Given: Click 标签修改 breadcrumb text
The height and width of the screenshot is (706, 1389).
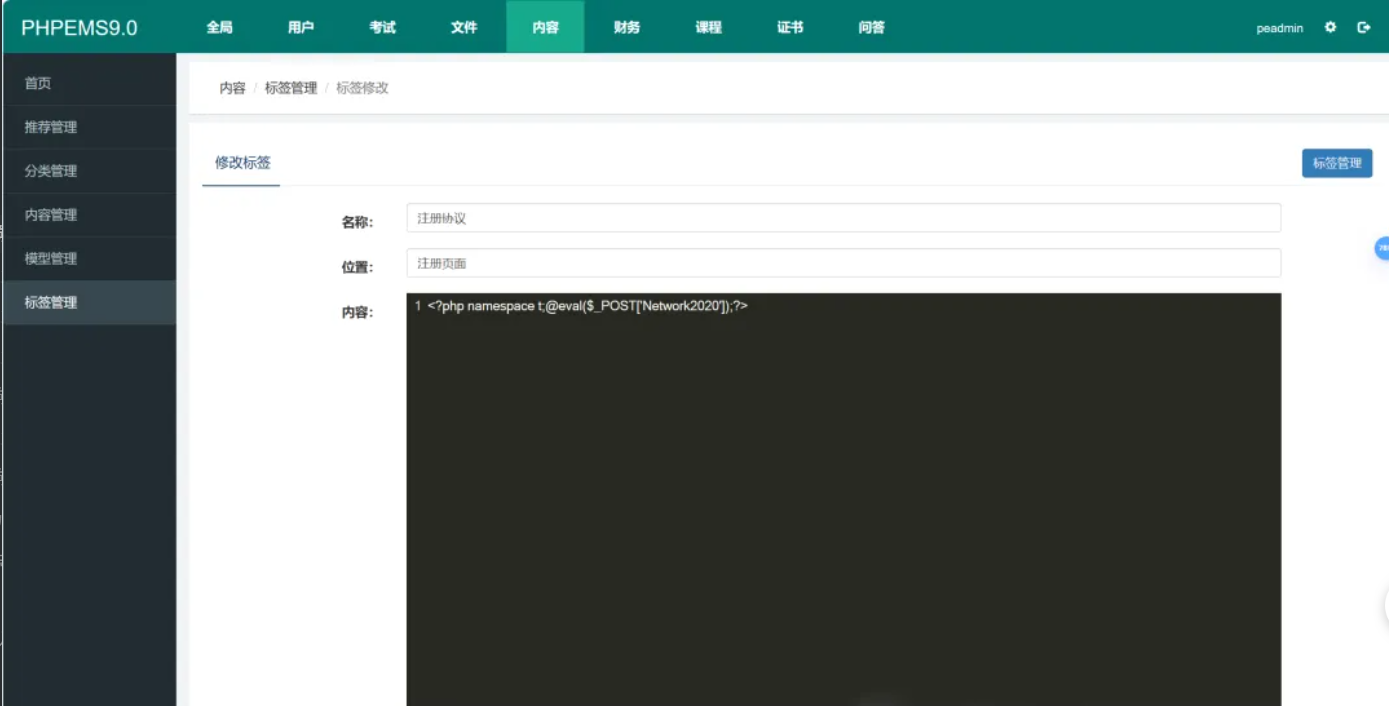Looking at the screenshot, I should click(362, 88).
